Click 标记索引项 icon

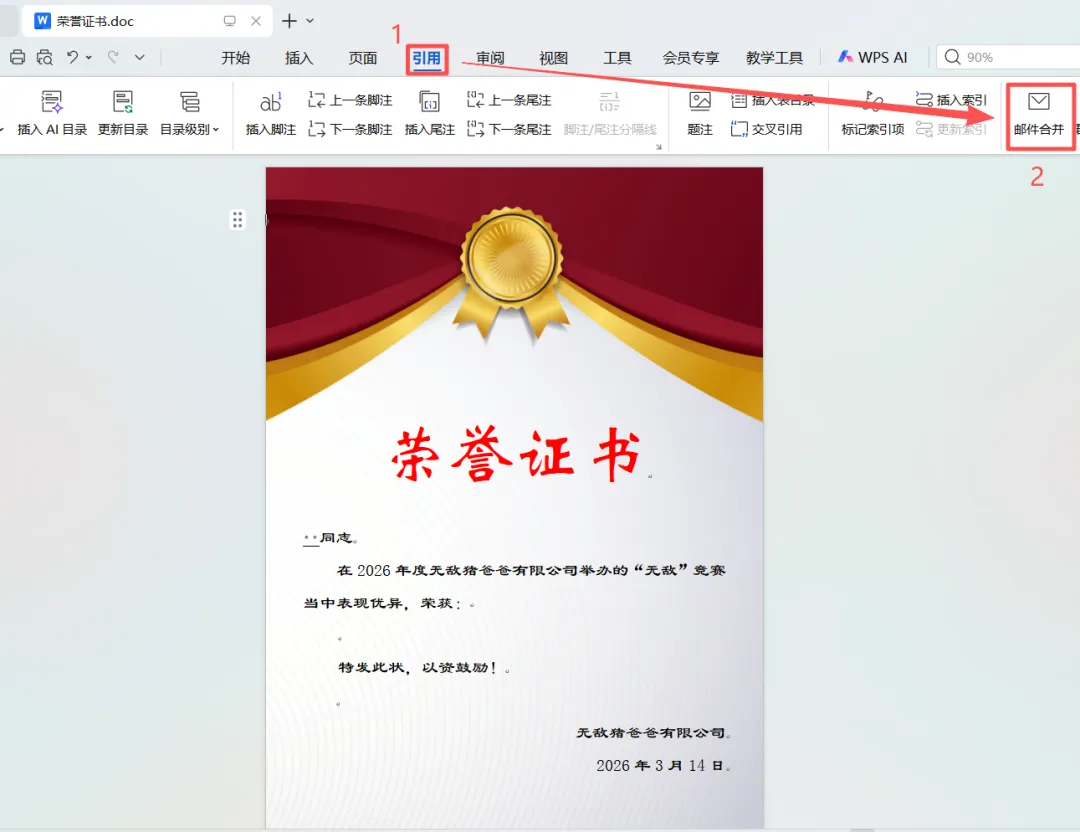[873, 114]
